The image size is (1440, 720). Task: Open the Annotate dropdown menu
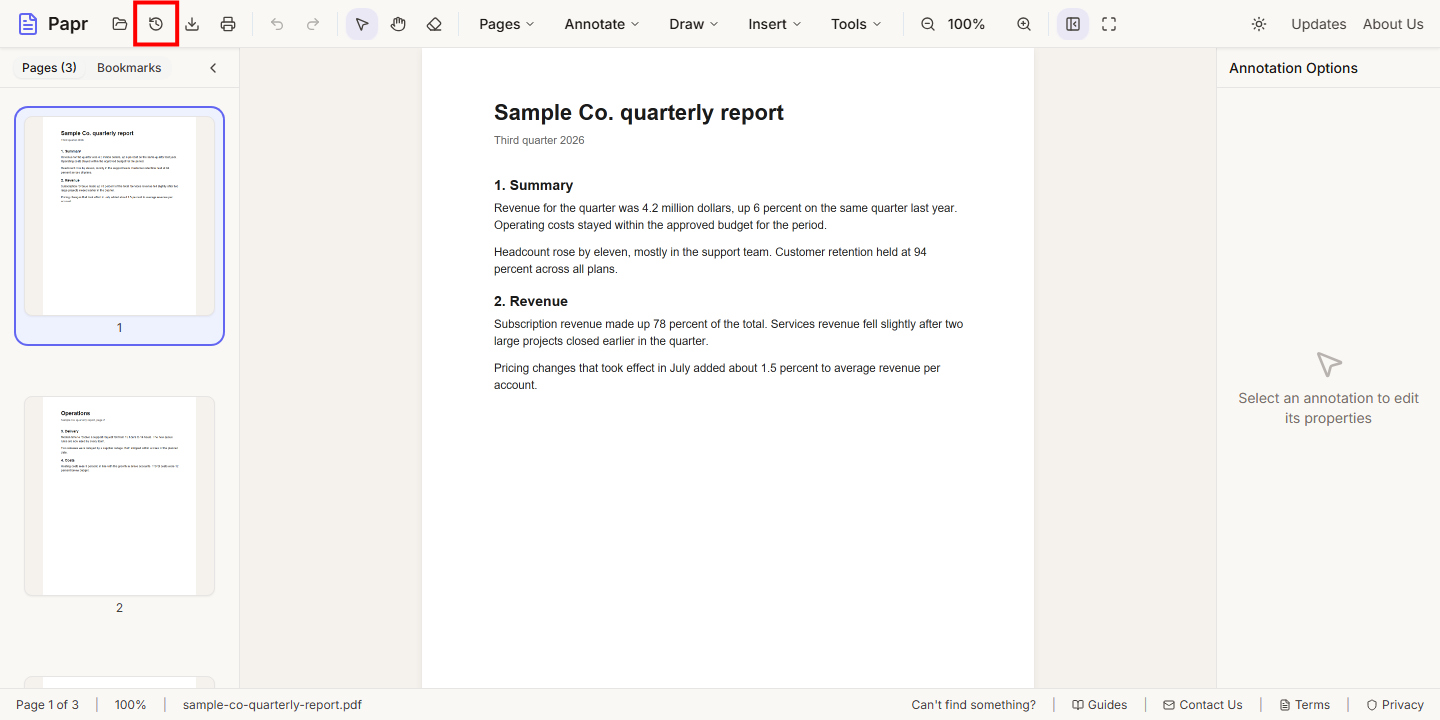602,24
